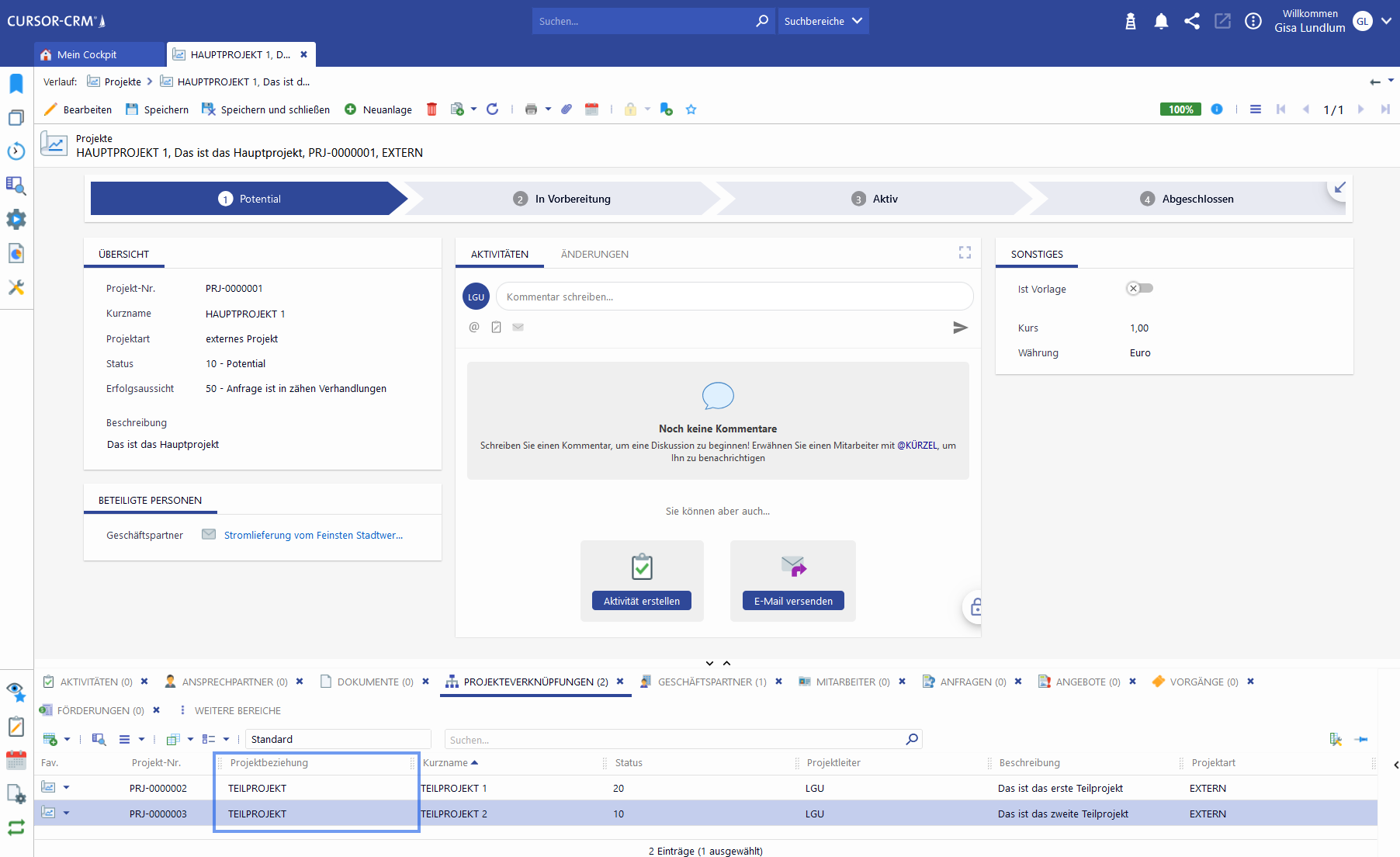Expand activities panel to fullscreen
This screenshot has width=1400, height=857.
coord(965,252)
